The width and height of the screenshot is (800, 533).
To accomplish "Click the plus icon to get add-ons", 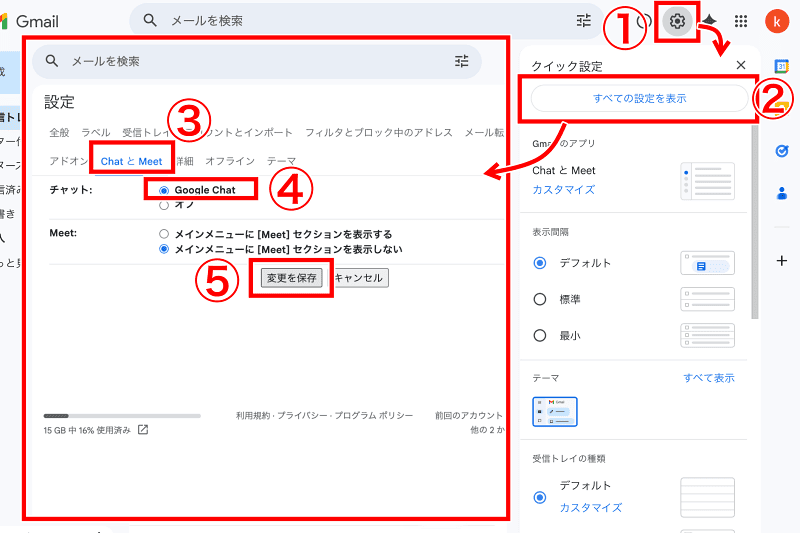I will click(782, 261).
